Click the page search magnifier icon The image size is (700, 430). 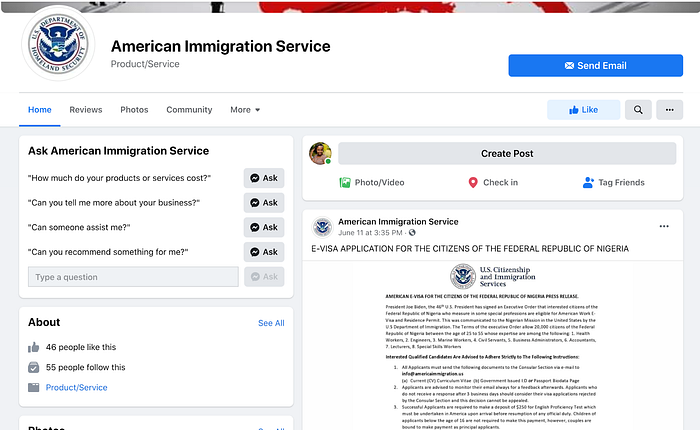638,110
